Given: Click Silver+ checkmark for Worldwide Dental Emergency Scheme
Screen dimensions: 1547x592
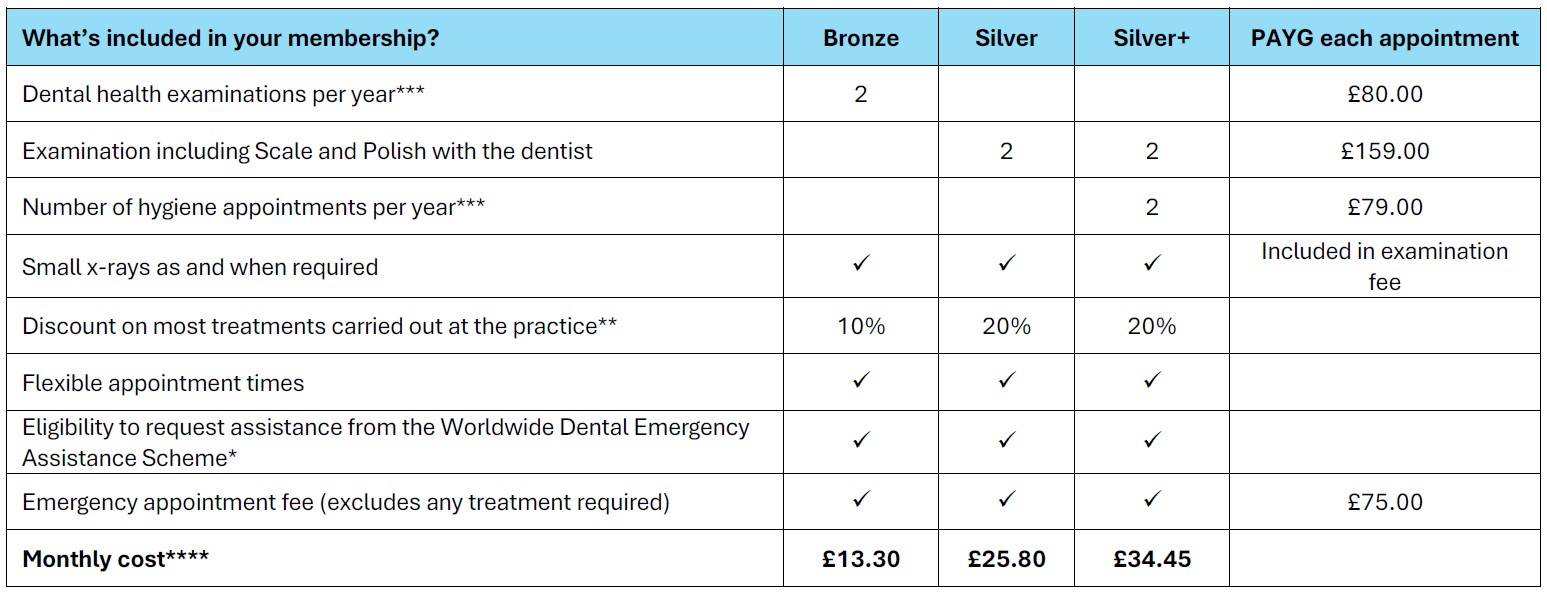Looking at the screenshot, I should 1152,440.
